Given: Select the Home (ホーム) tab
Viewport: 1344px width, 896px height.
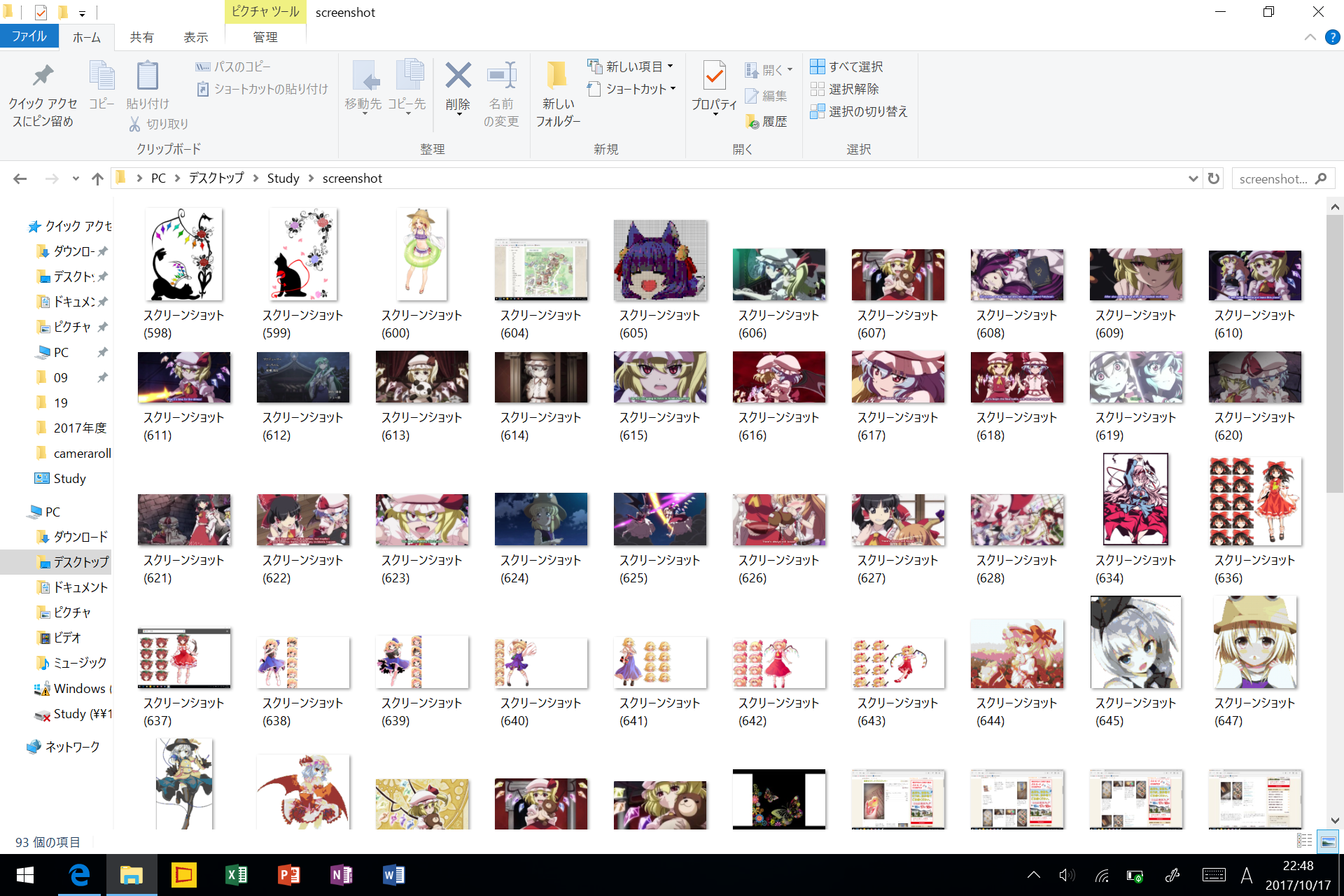Looking at the screenshot, I should point(87,37).
